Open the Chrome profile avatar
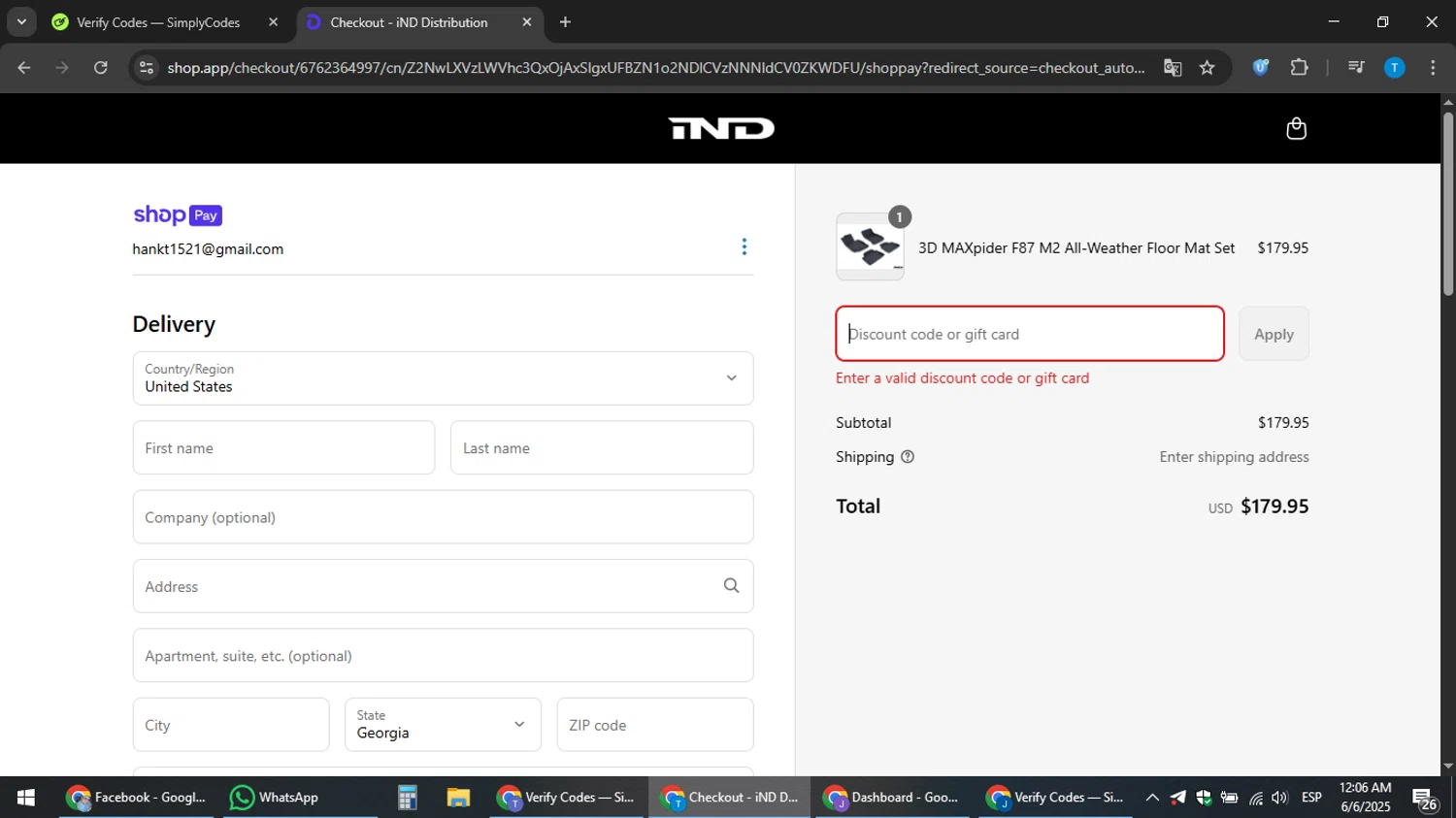The image size is (1456, 818). 1394,67
